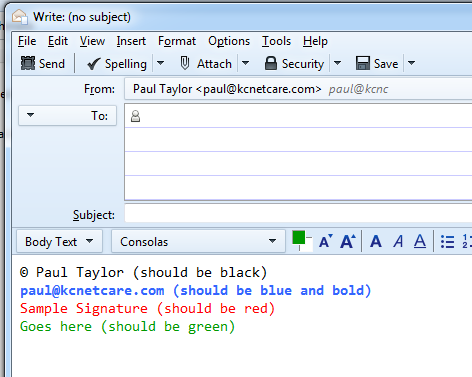Image resolution: width=472 pixels, height=377 pixels.
Task: Save the message with the Save button
Action: pos(377,63)
